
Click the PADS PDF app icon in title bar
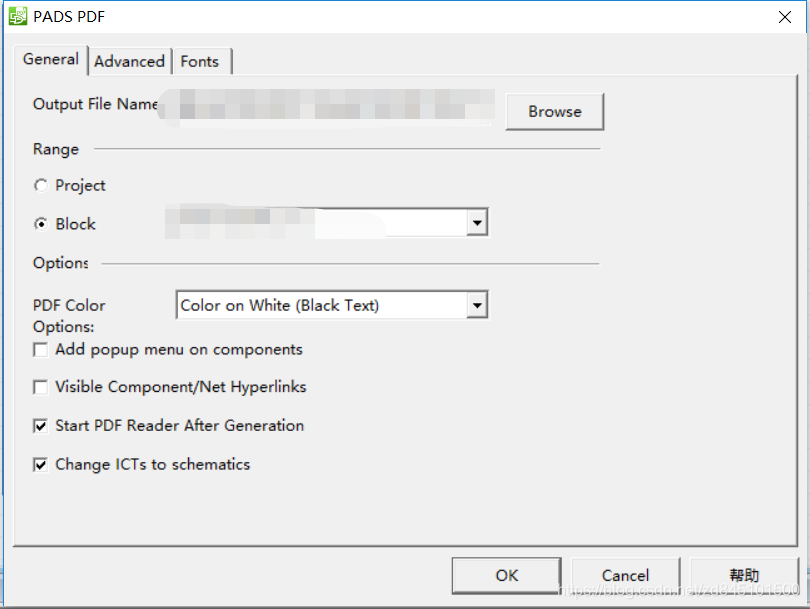coord(18,16)
